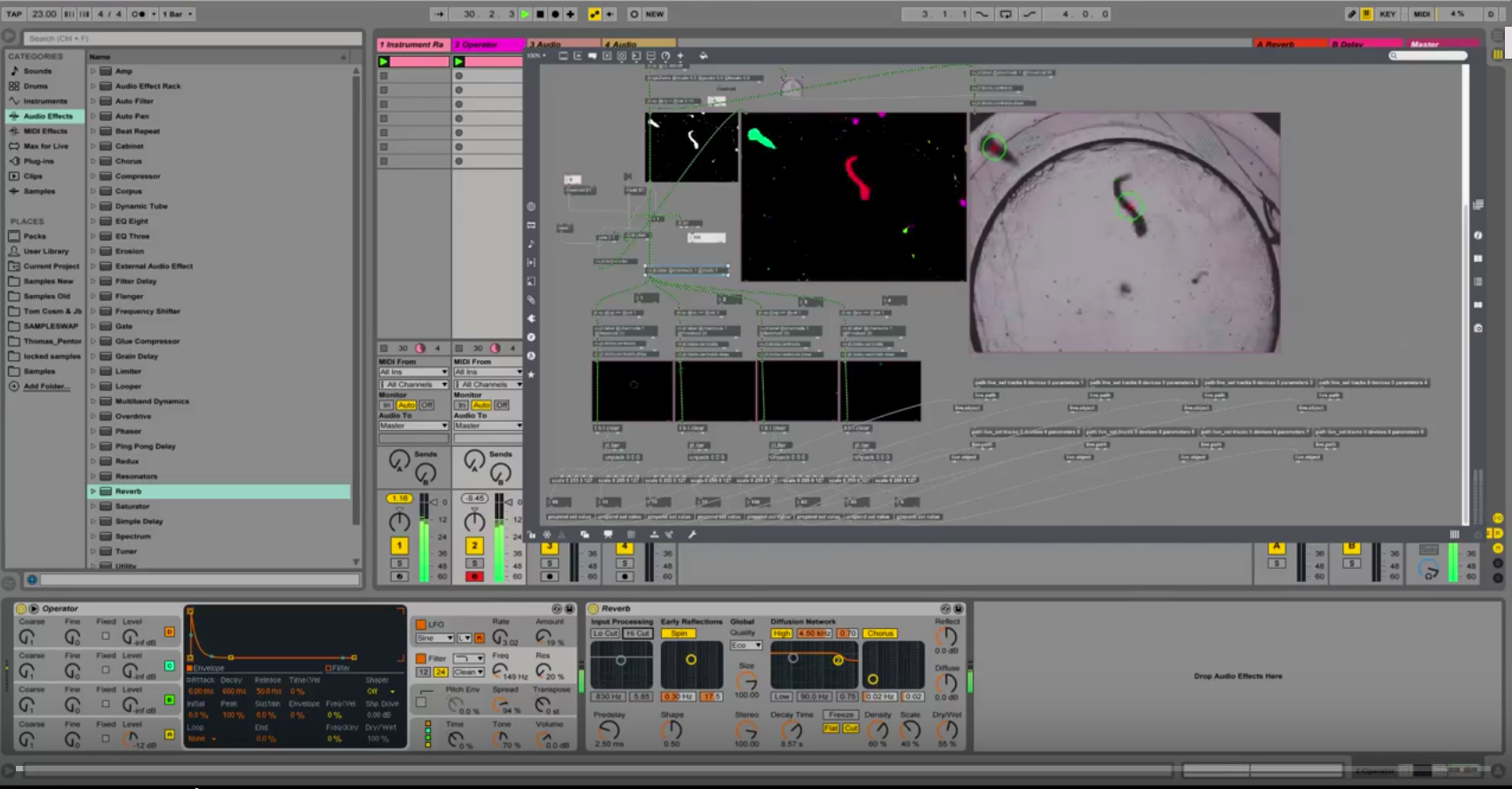1512x789 pixels.
Task: Click the Max patcher wrench icon
Action: 692,535
